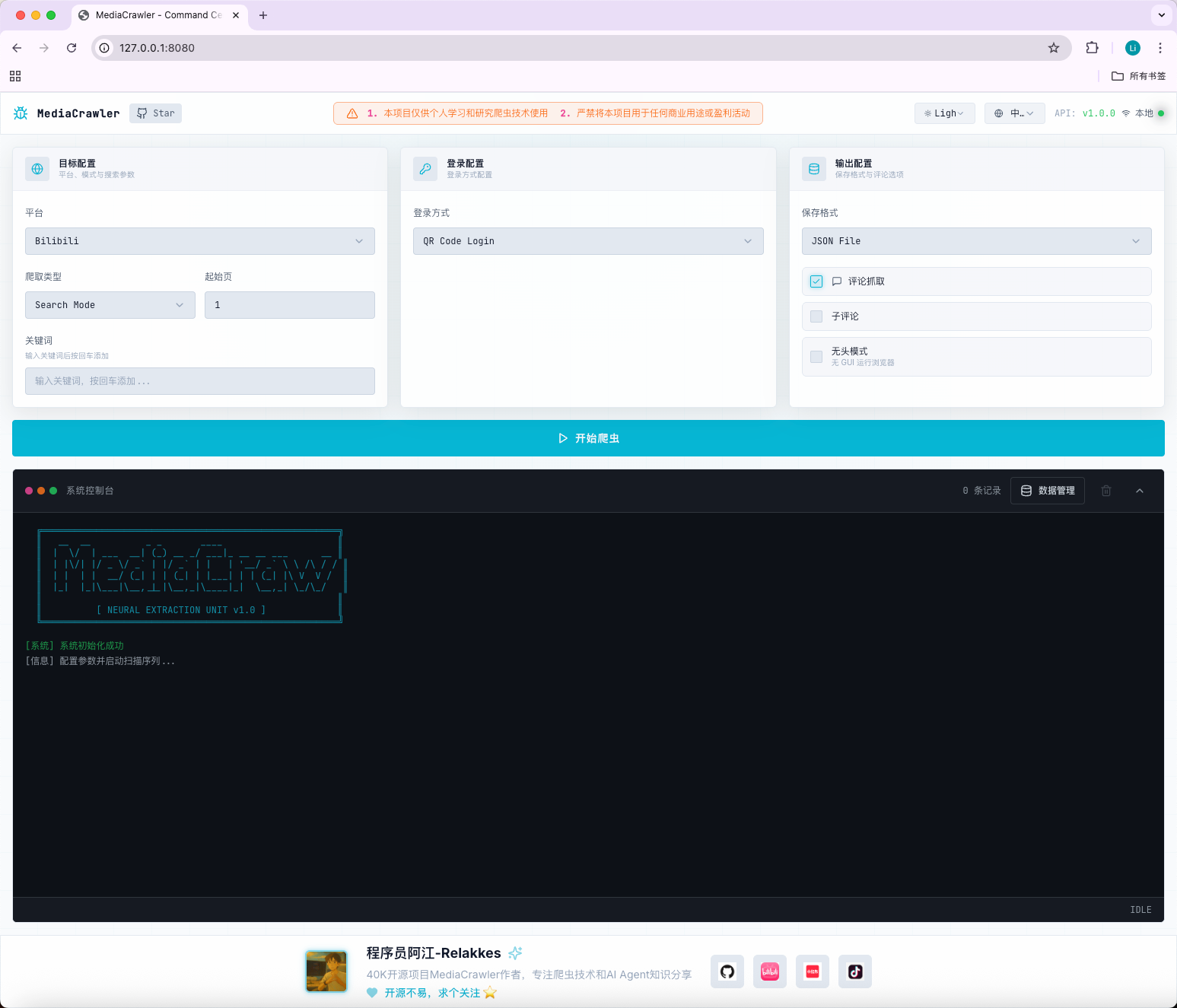Uncheck the 评论抓取 checkbox
1177x1008 pixels.
[x=816, y=281]
